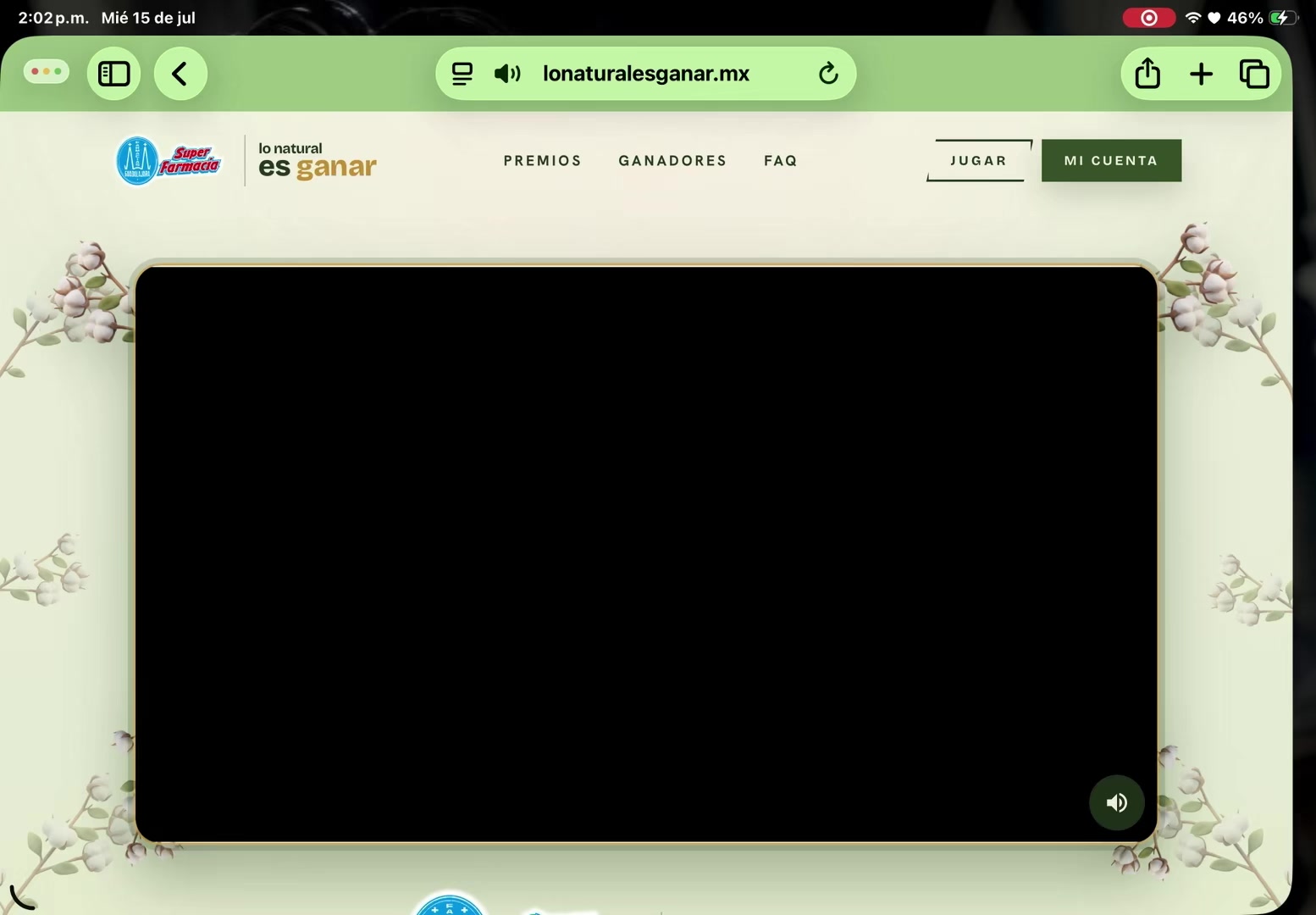This screenshot has height=915, width=1316.
Task: Tap the battery status icon
Action: point(1283,18)
